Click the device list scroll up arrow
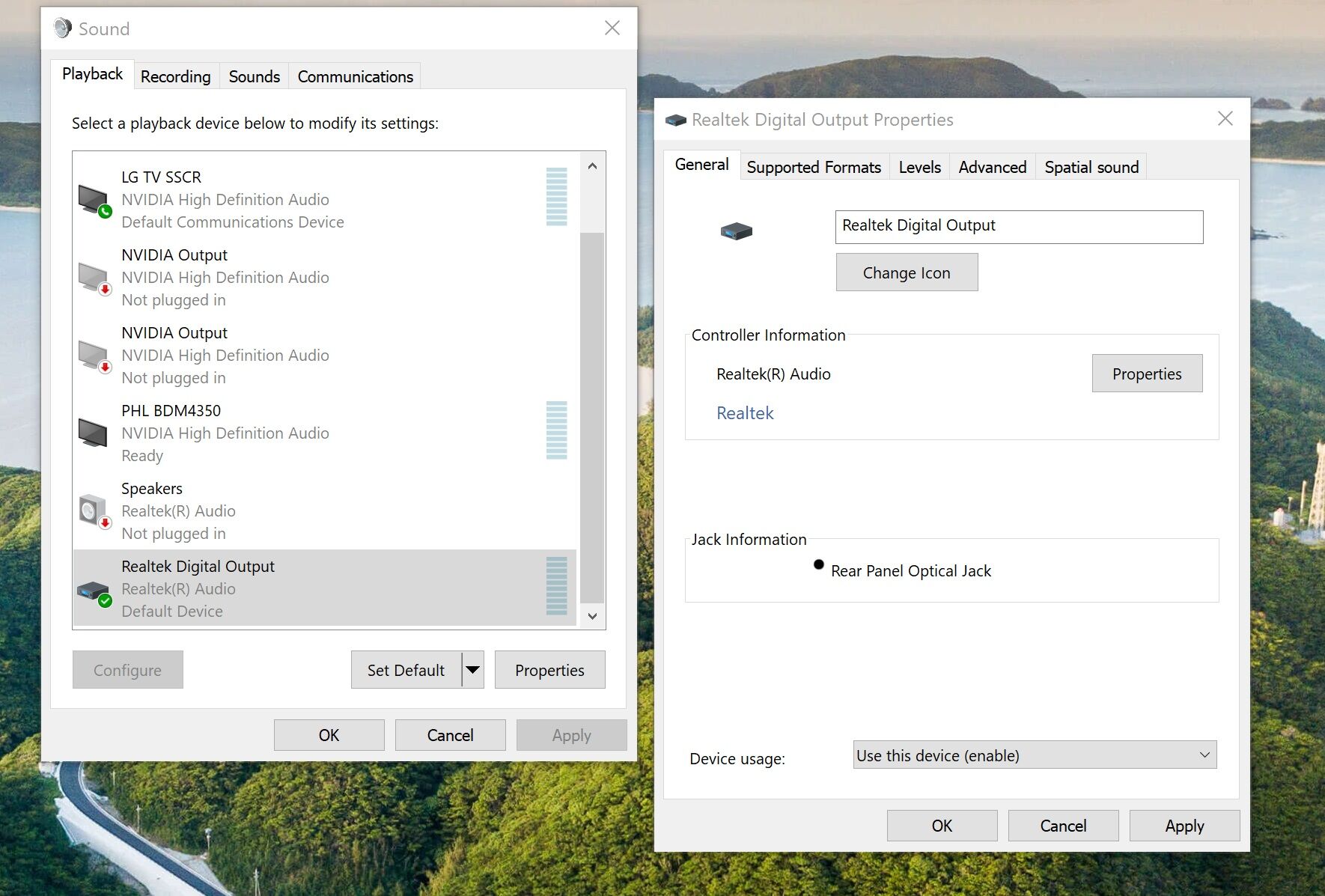The width and height of the screenshot is (1325, 896). coord(592,166)
